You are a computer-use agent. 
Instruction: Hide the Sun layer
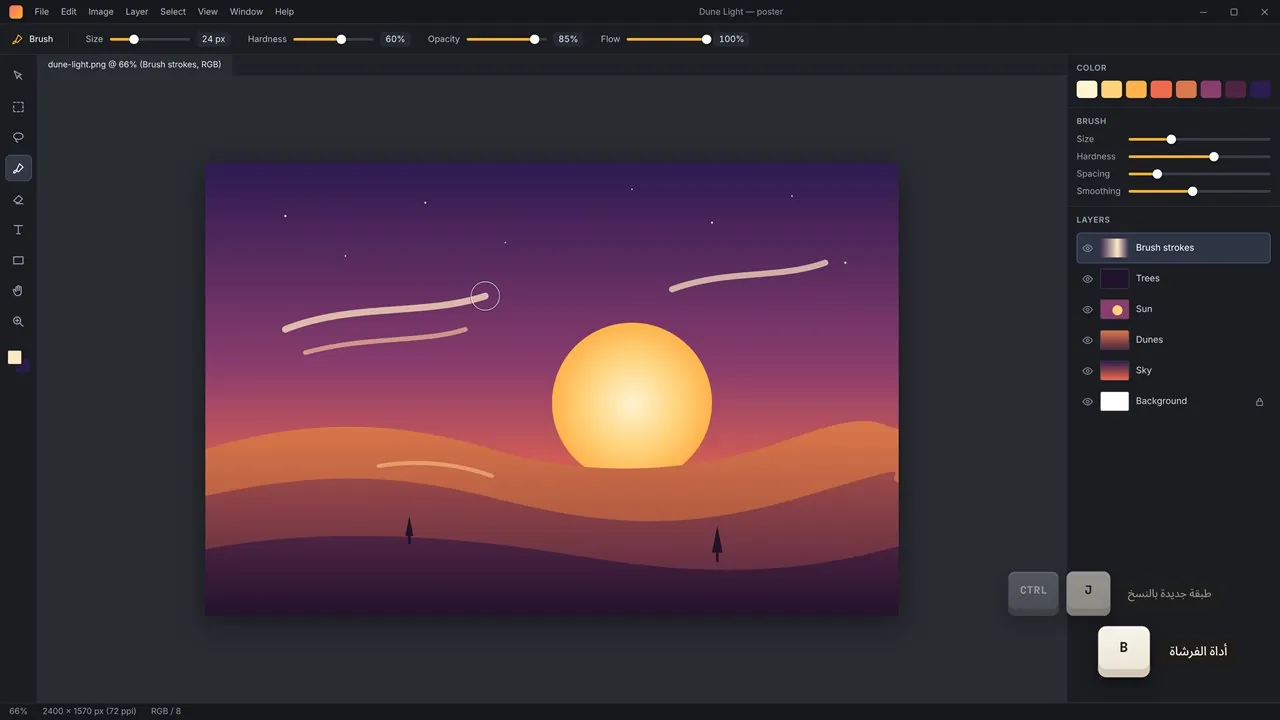pos(1088,309)
